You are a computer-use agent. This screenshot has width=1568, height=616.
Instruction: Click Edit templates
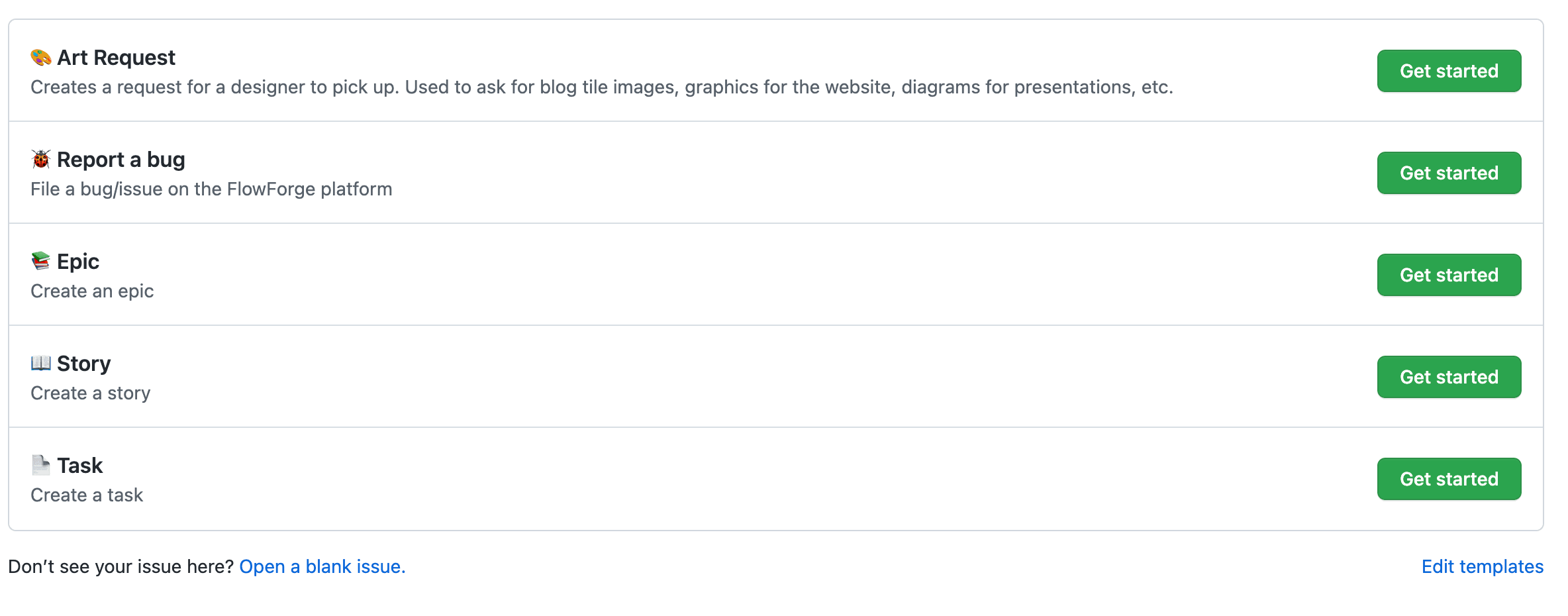1483,566
